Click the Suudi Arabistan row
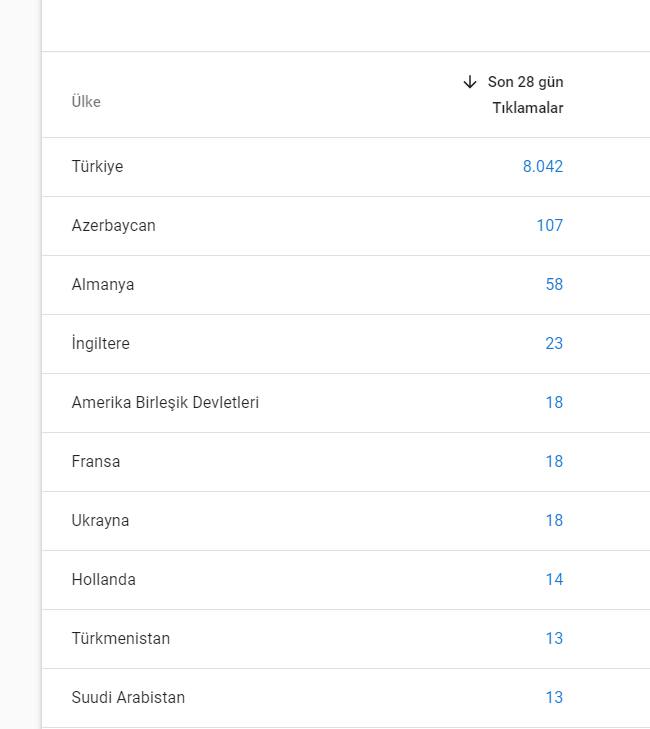This screenshot has height=729, width=650. pos(346,698)
